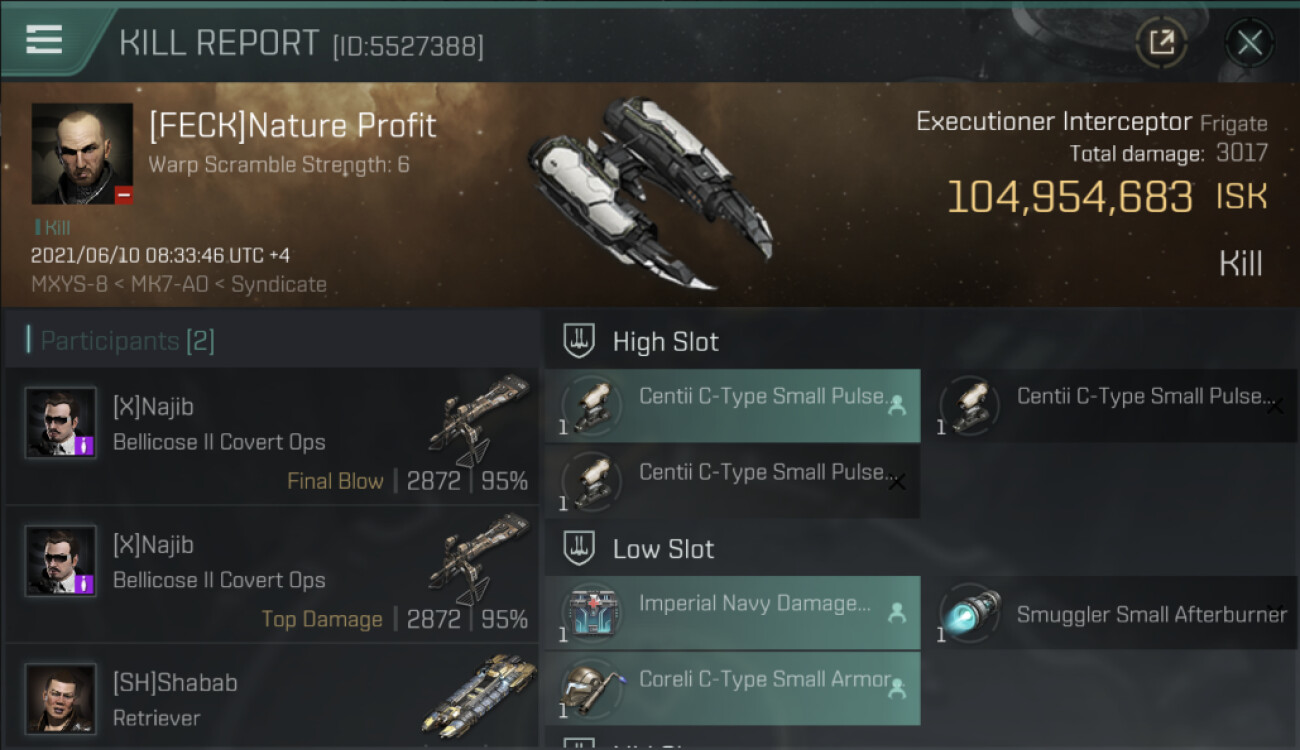
Task: Select the Executioner Interceptor ship image
Action: click(x=650, y=192)
